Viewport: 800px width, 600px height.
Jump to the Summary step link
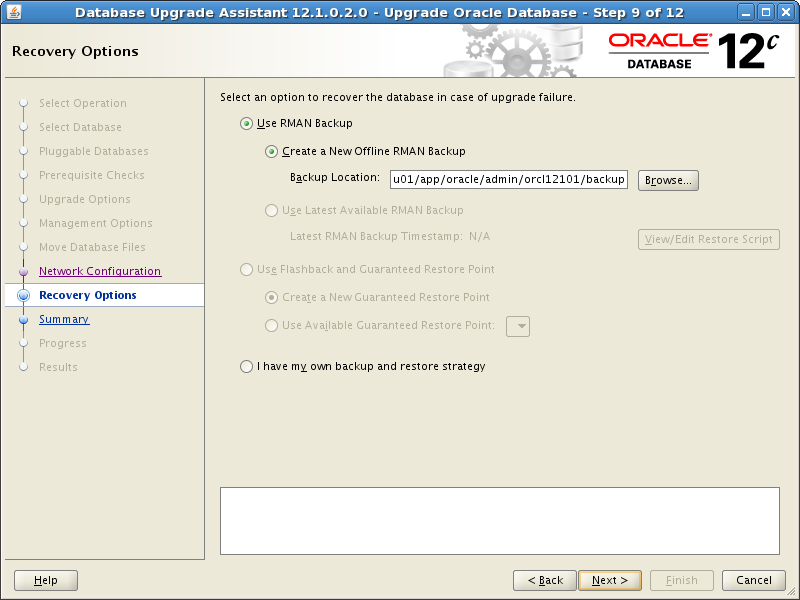[64, 319]
